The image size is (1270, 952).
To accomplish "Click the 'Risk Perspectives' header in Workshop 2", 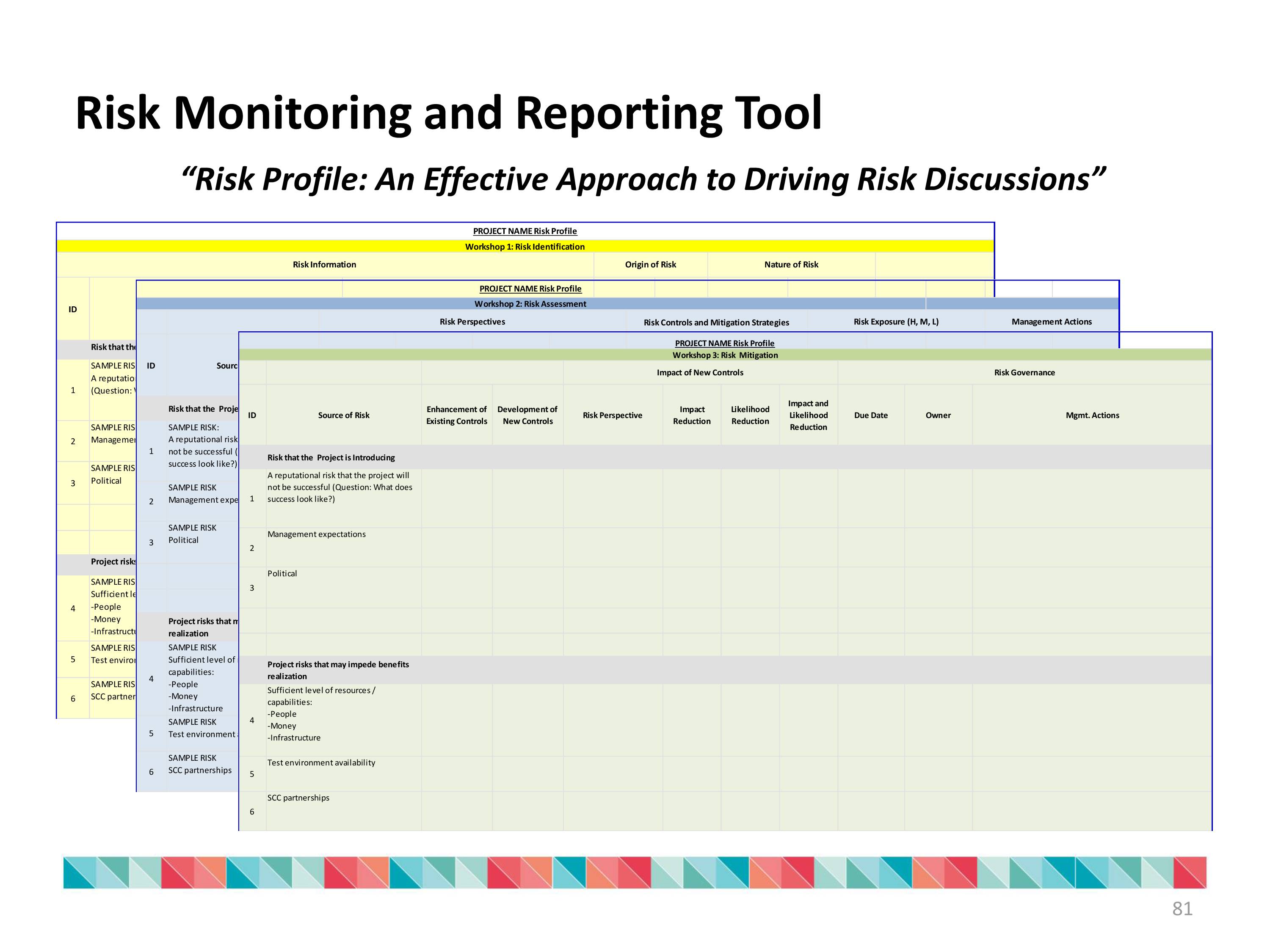I will point(472,322).
